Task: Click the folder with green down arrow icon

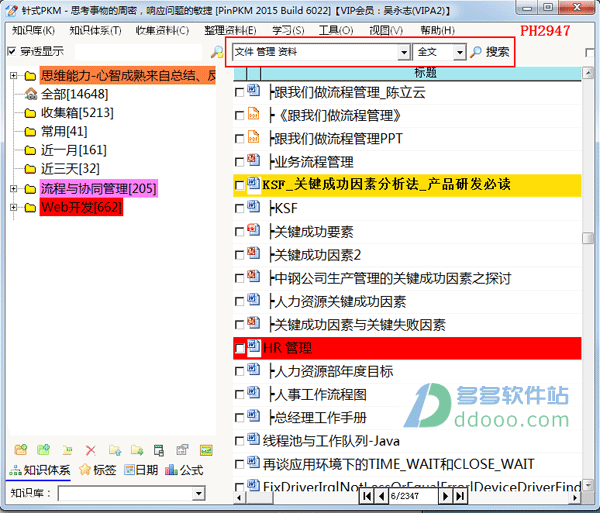Action: [x=137, y=450]
